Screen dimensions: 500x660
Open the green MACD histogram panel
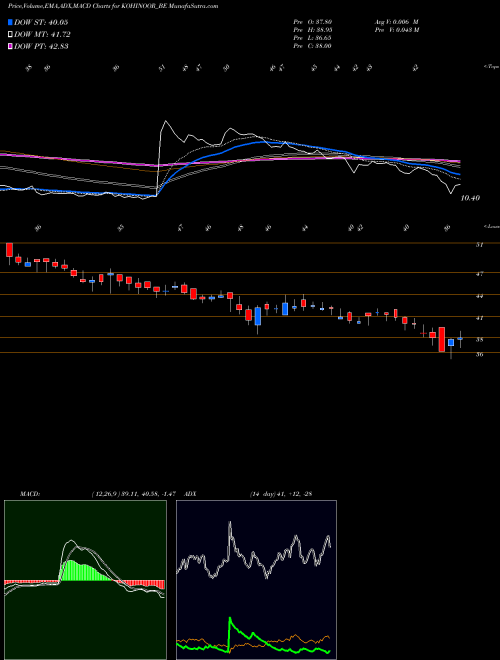(85, 580)
